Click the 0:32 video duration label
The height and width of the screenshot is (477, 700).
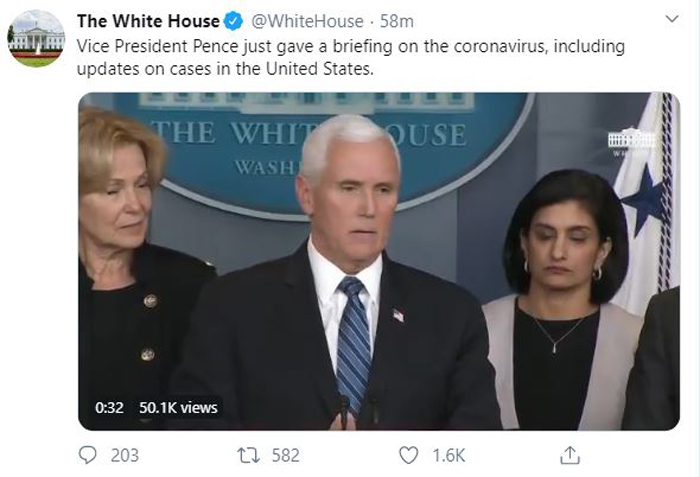click(109, 407)
